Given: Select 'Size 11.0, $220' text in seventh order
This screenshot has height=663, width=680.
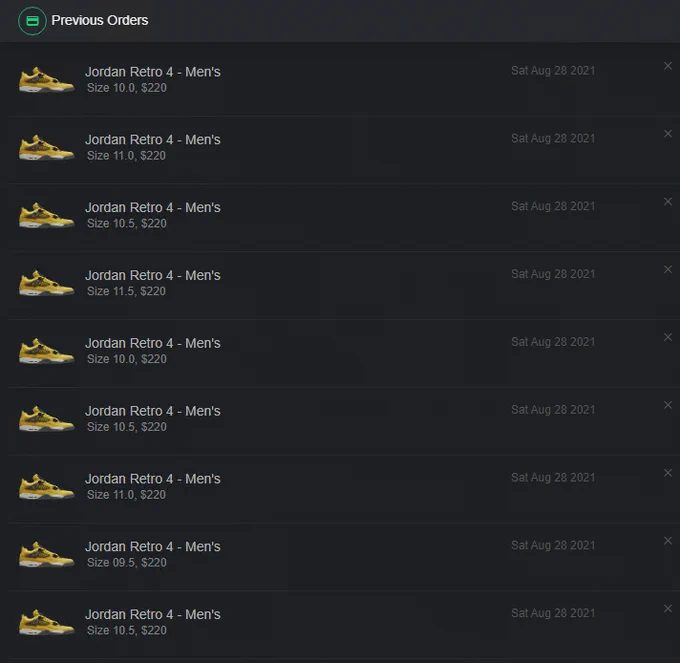Looking at the screenshot, I should (126, 495).
